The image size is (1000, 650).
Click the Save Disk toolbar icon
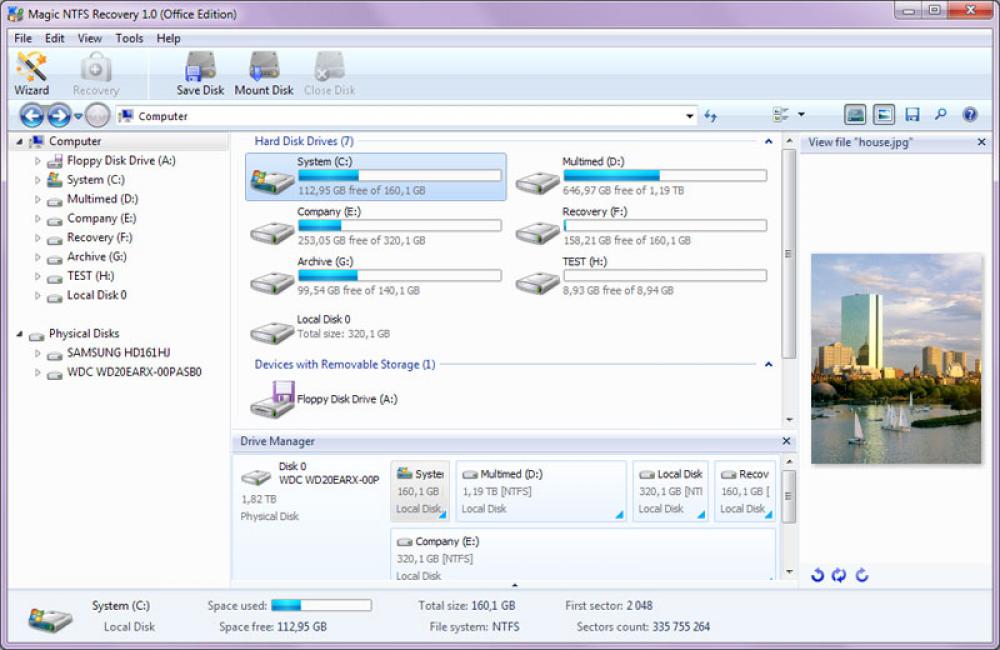(x=199, y=72)
